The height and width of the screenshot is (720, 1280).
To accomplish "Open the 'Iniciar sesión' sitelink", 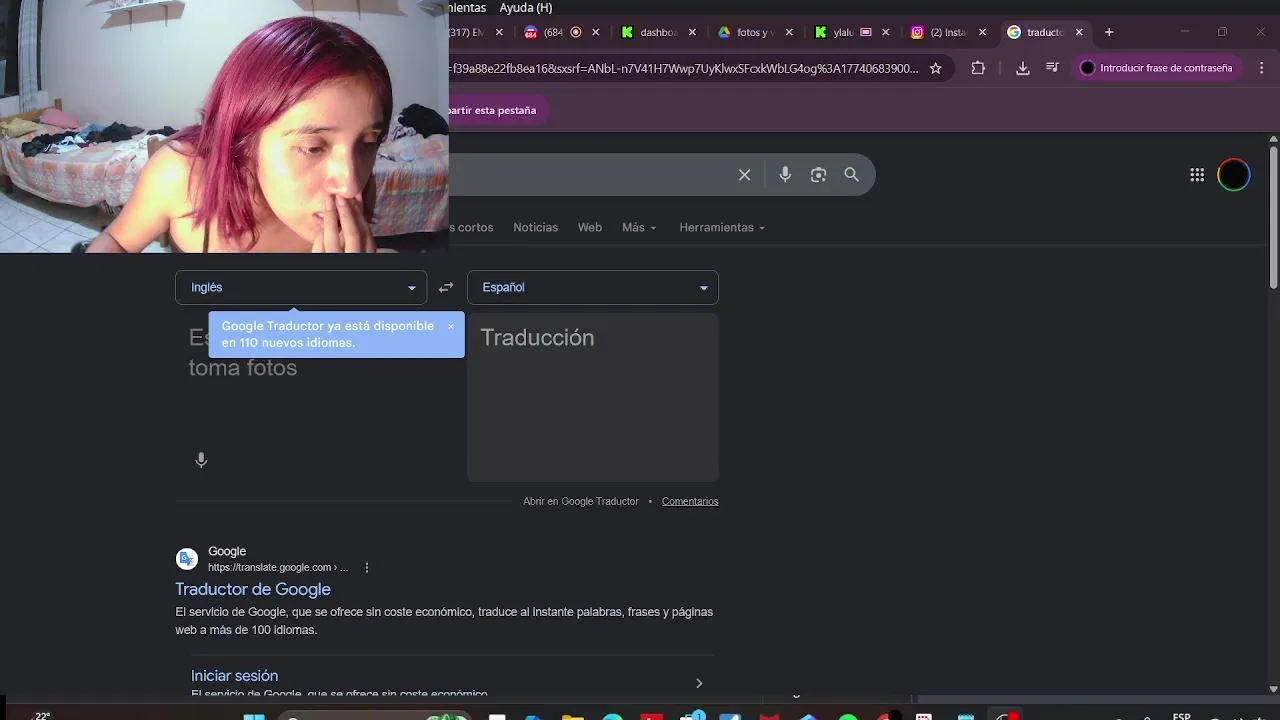I will point(234,676).
